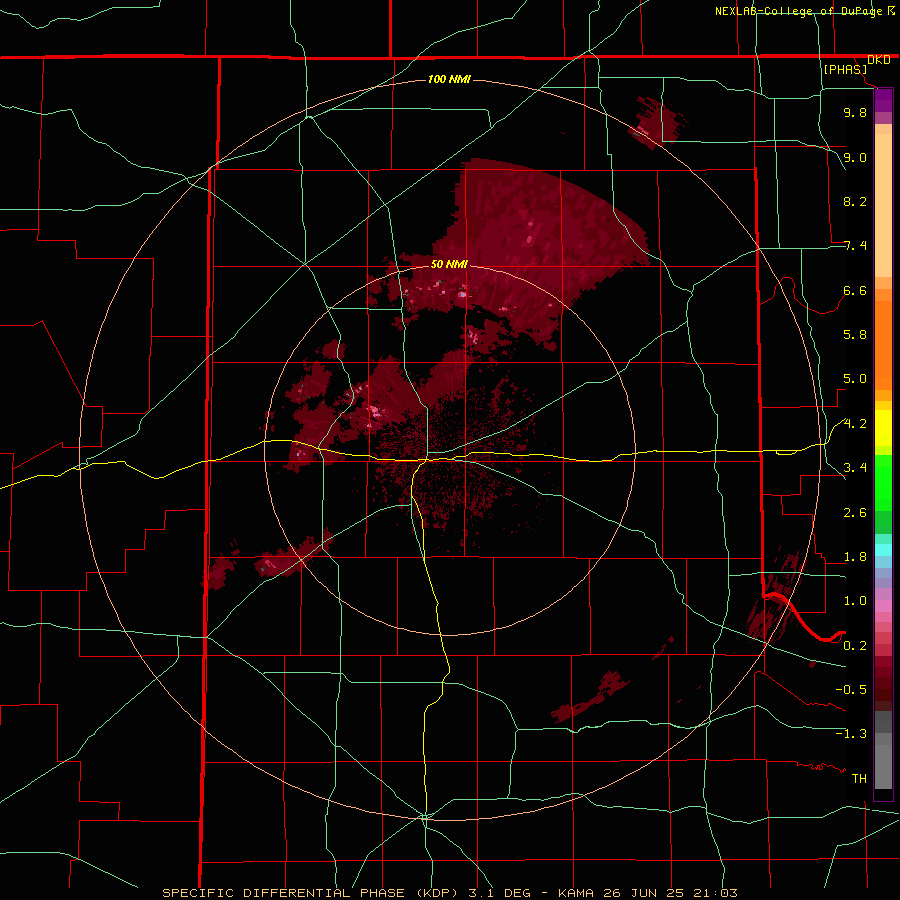The height and width of the screenshot is (900, 900).
Task: Click the DKD label near the legend
Action: click(x=879, y=60)
